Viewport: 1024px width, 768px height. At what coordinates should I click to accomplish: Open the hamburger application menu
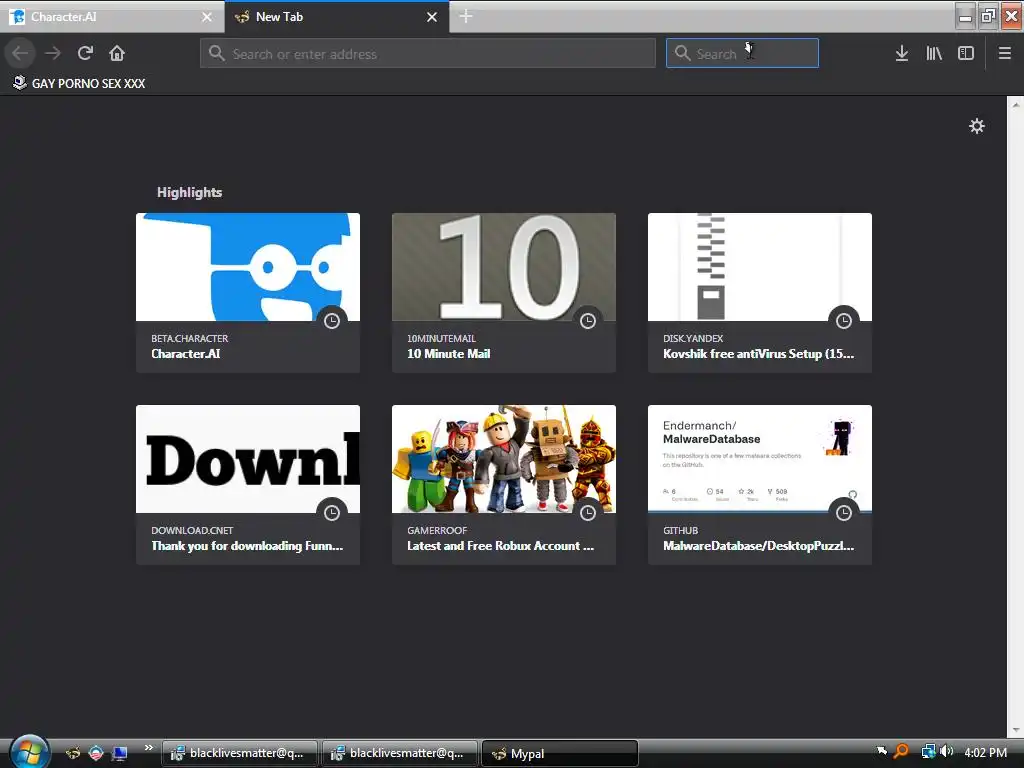[1004, 53]
